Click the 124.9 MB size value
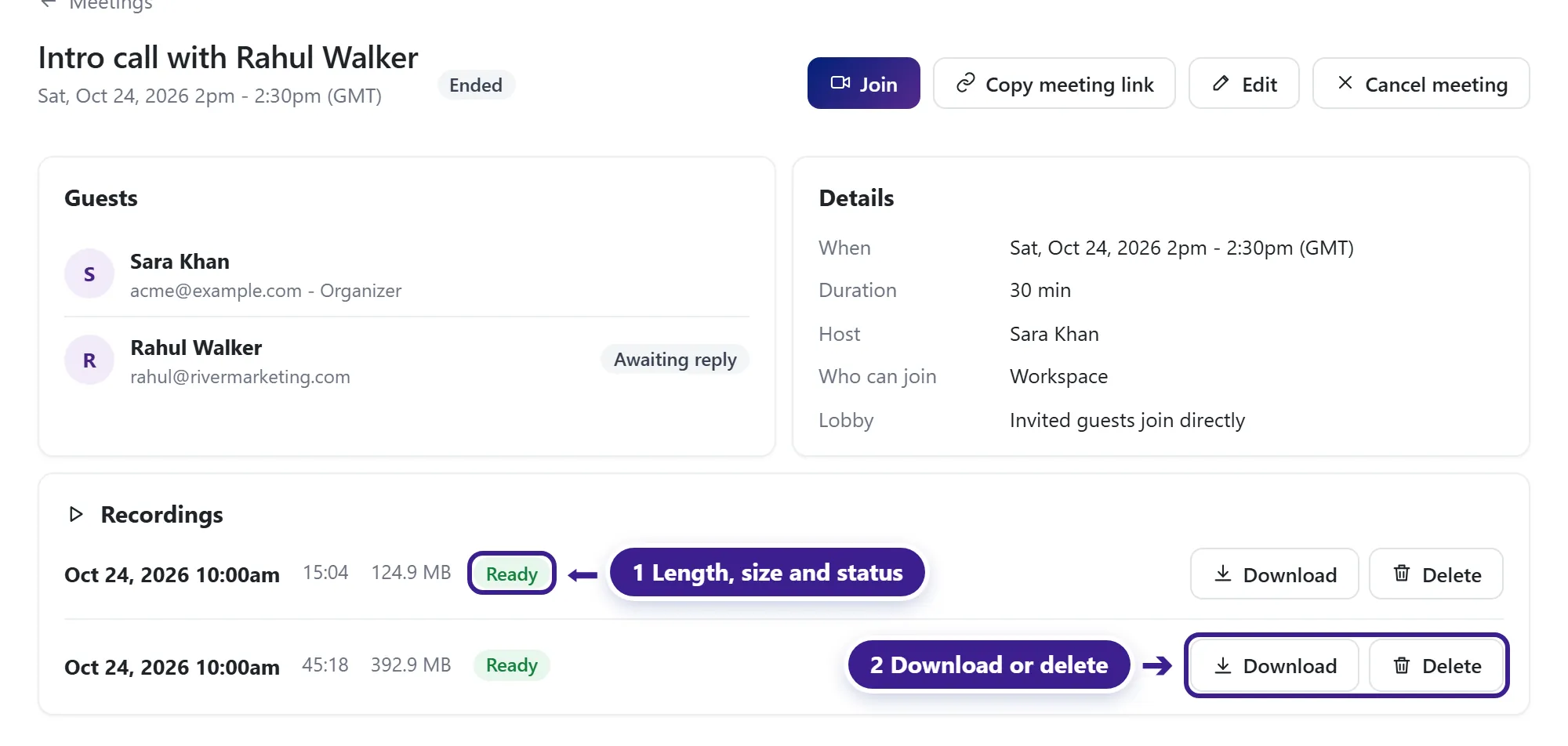Screen dimensions: 1568x746 411,573
